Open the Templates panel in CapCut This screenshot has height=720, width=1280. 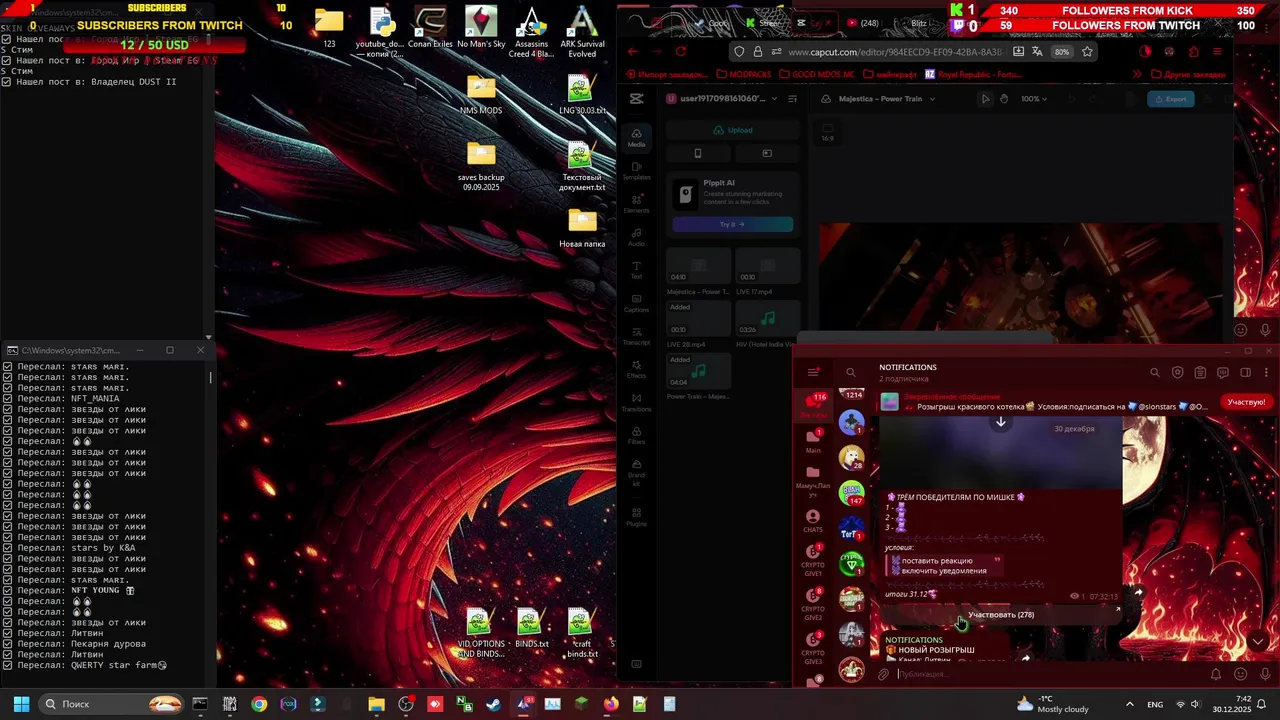coord(636,171)
